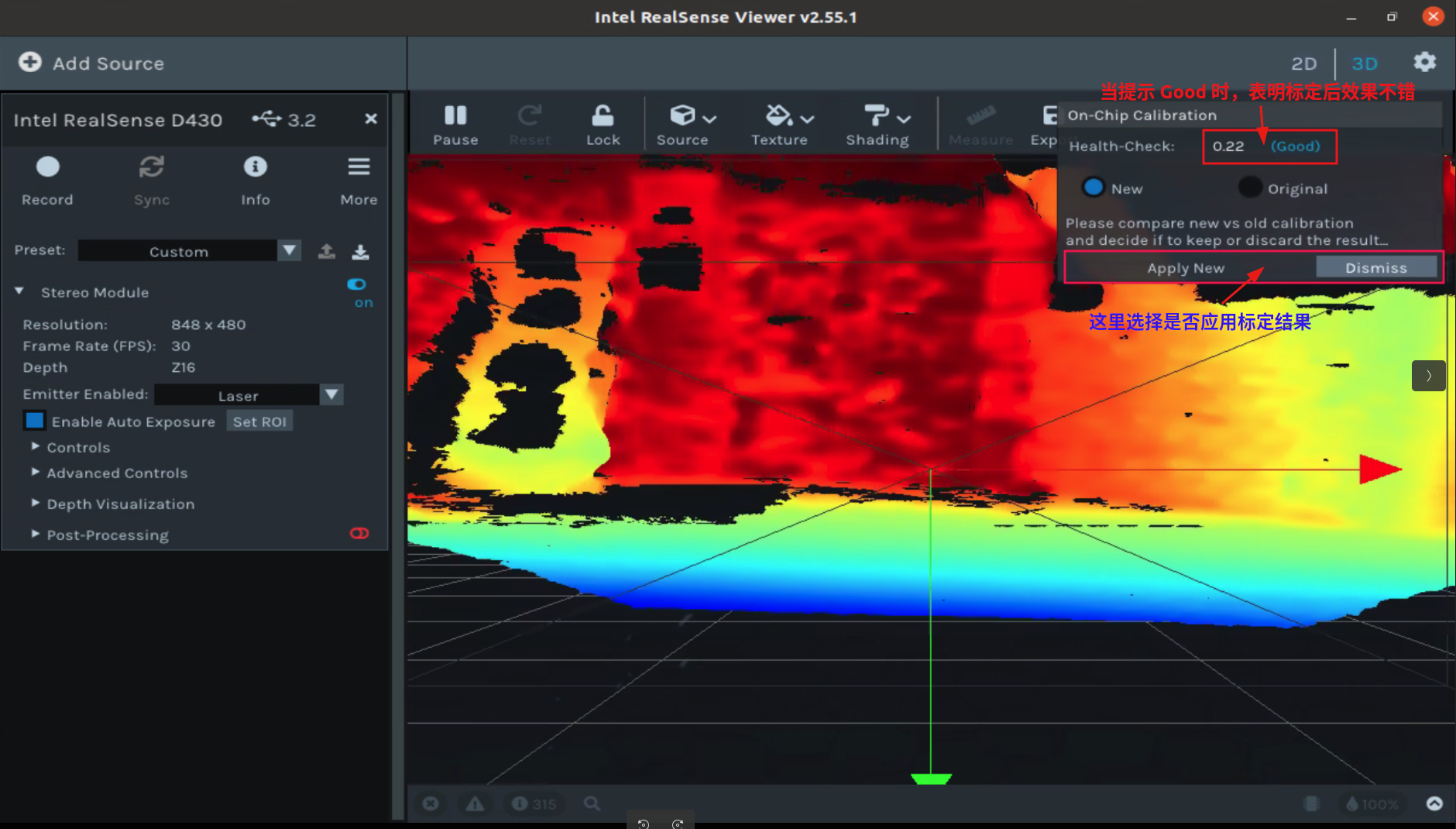Click the Record button for D430

pyautogui.click(x=47, y=180)
